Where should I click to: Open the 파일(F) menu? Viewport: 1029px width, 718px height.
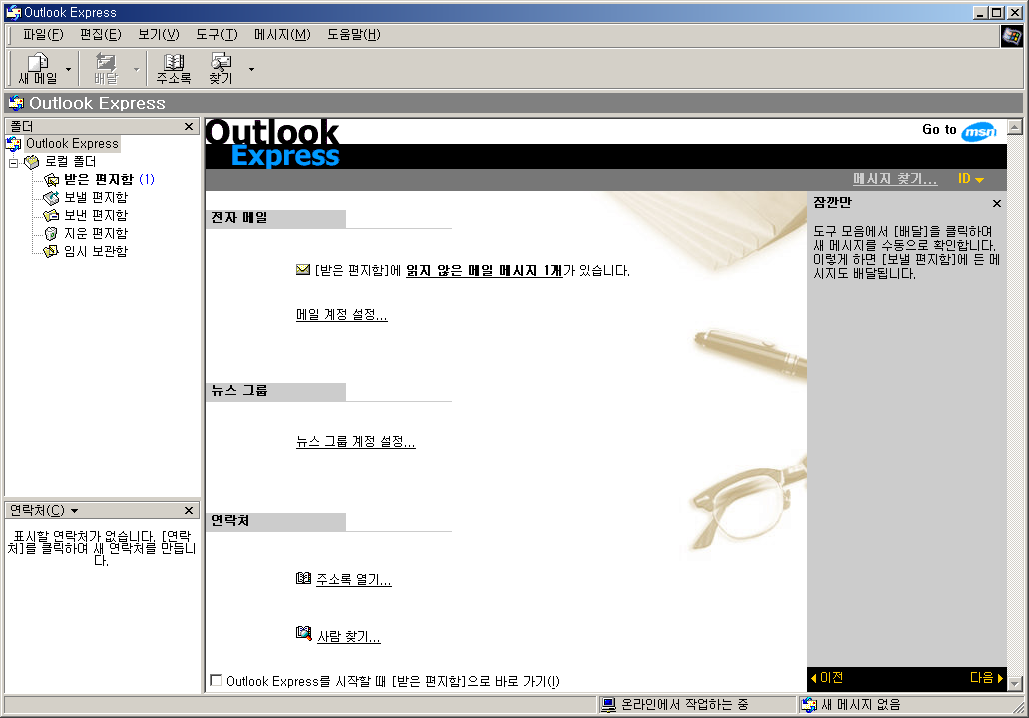(43, 35)
